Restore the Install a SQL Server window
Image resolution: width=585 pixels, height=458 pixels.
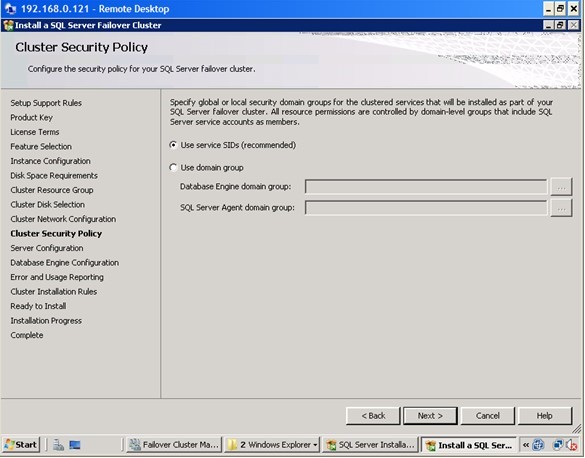(x=560, y=25)
